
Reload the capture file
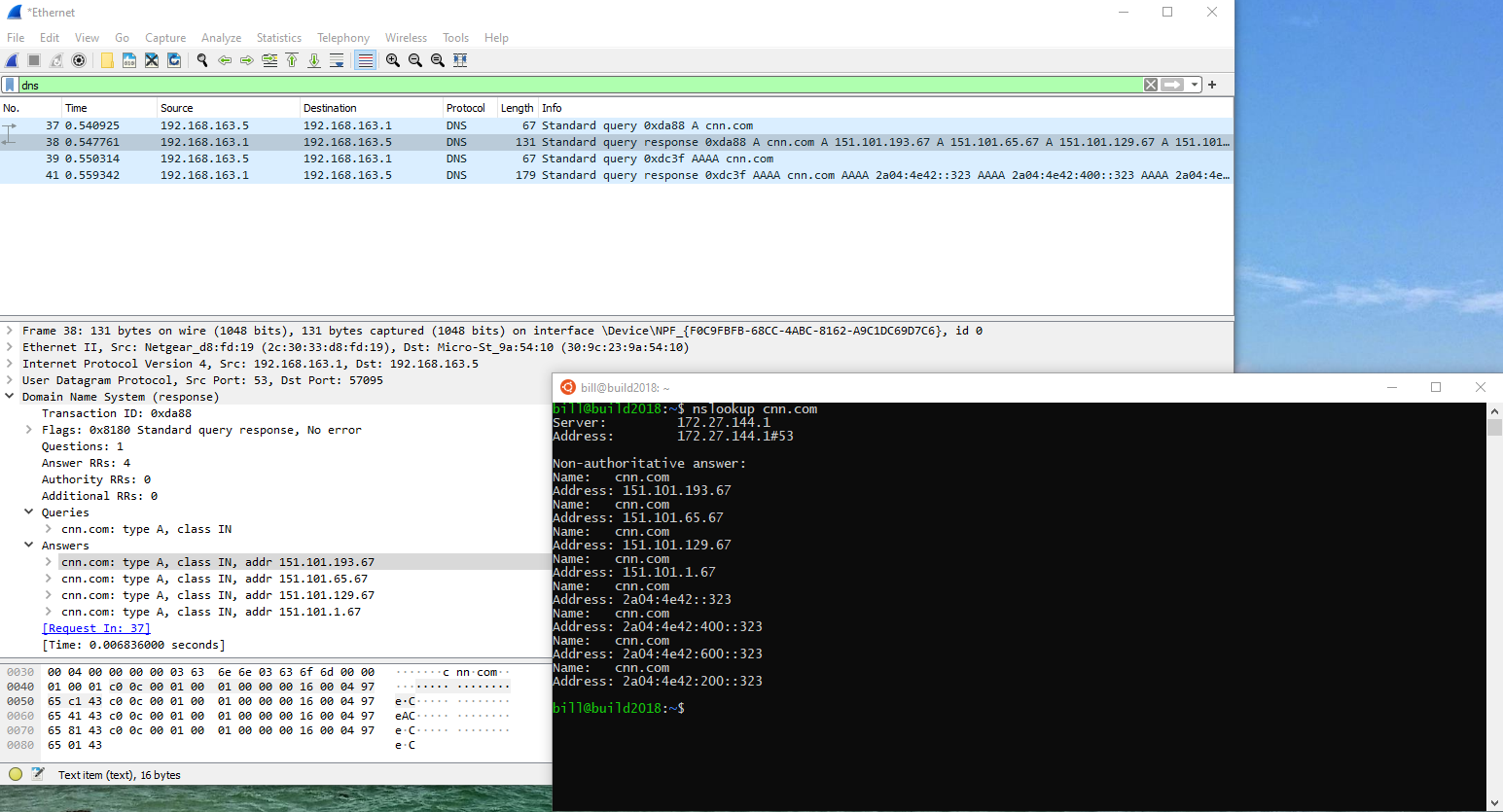coord(174,60)
